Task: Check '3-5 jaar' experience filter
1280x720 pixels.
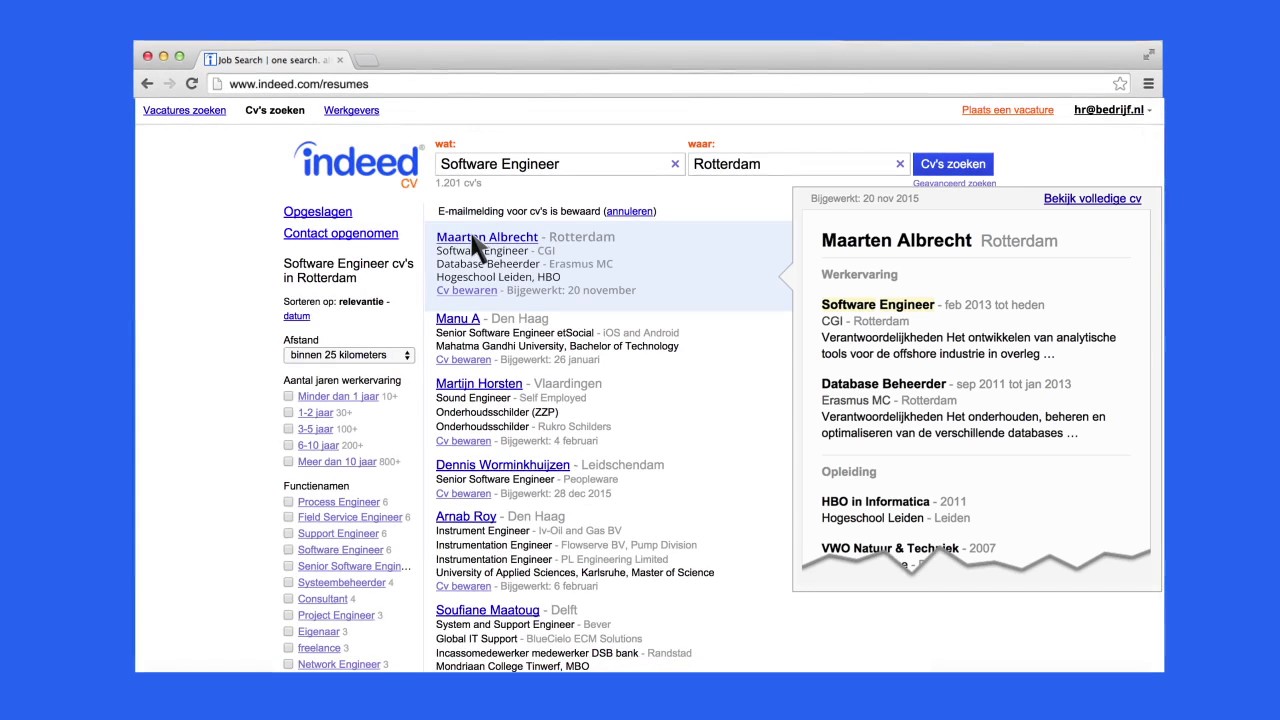Action: pos(288,429)
